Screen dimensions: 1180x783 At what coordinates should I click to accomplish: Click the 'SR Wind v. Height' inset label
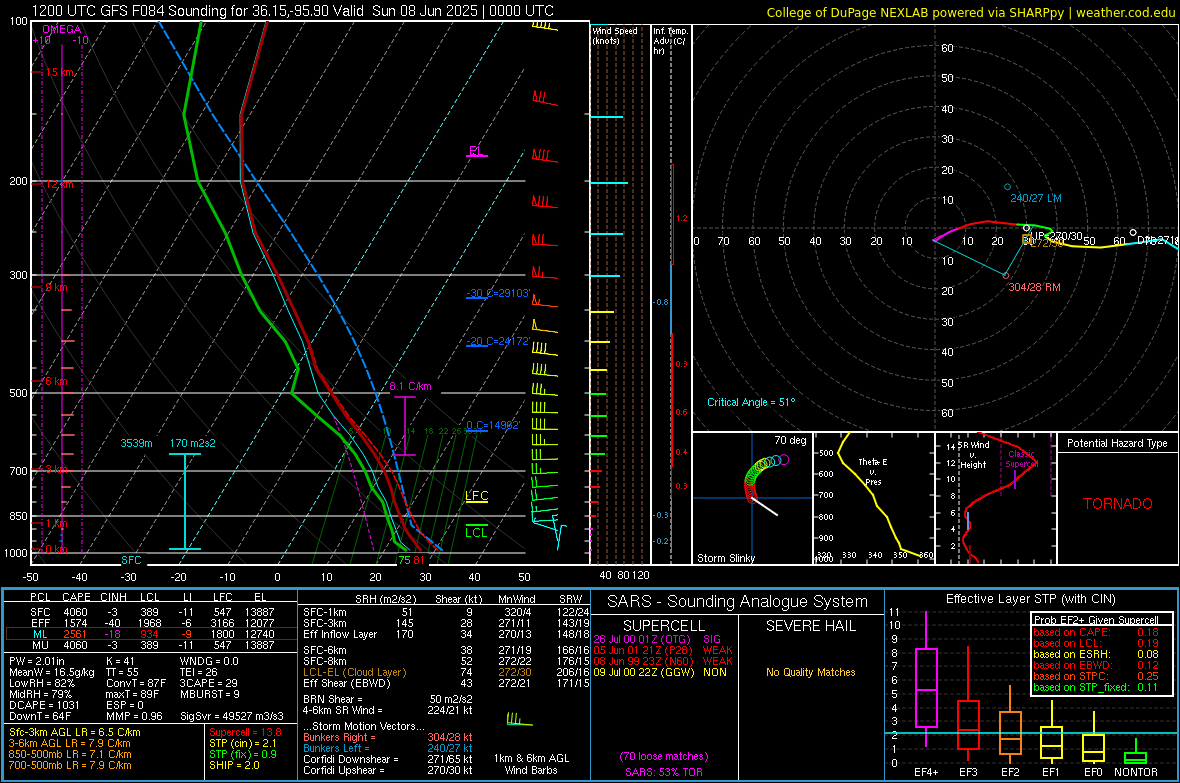[x=973, y=455]
